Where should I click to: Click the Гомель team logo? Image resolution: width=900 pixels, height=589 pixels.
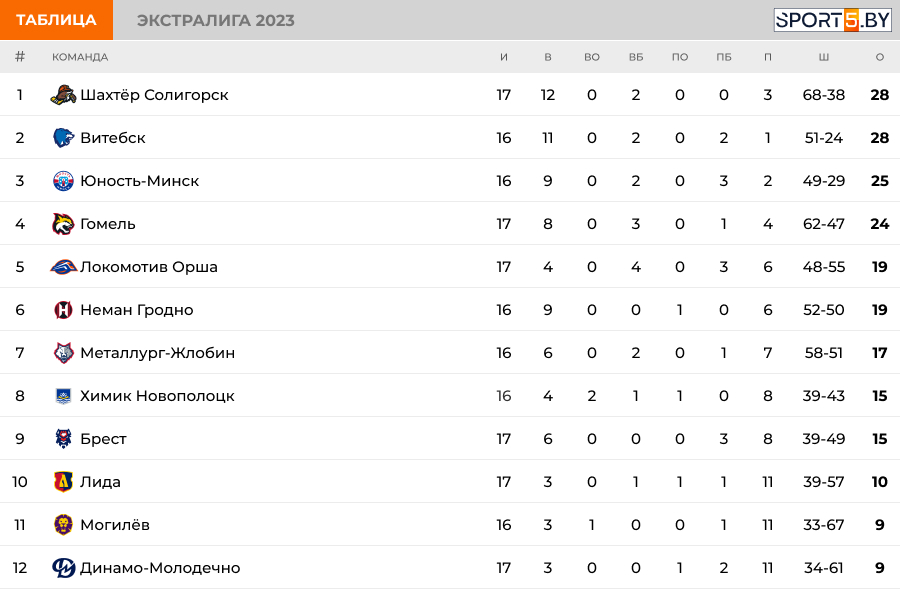[x=63, y=224]
